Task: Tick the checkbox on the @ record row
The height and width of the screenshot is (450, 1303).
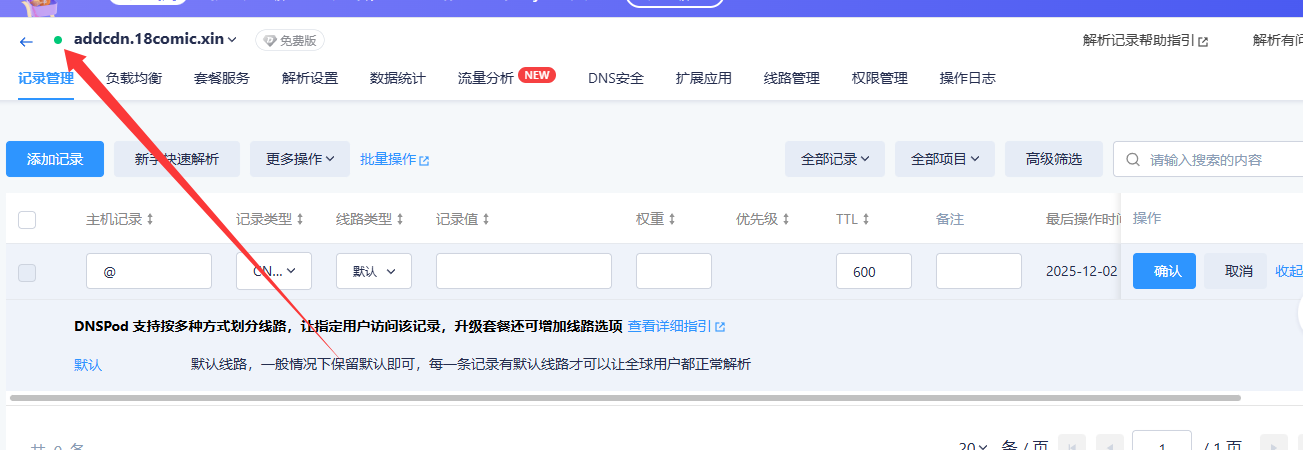Action: pyautogui.click(x=27, y=272)
